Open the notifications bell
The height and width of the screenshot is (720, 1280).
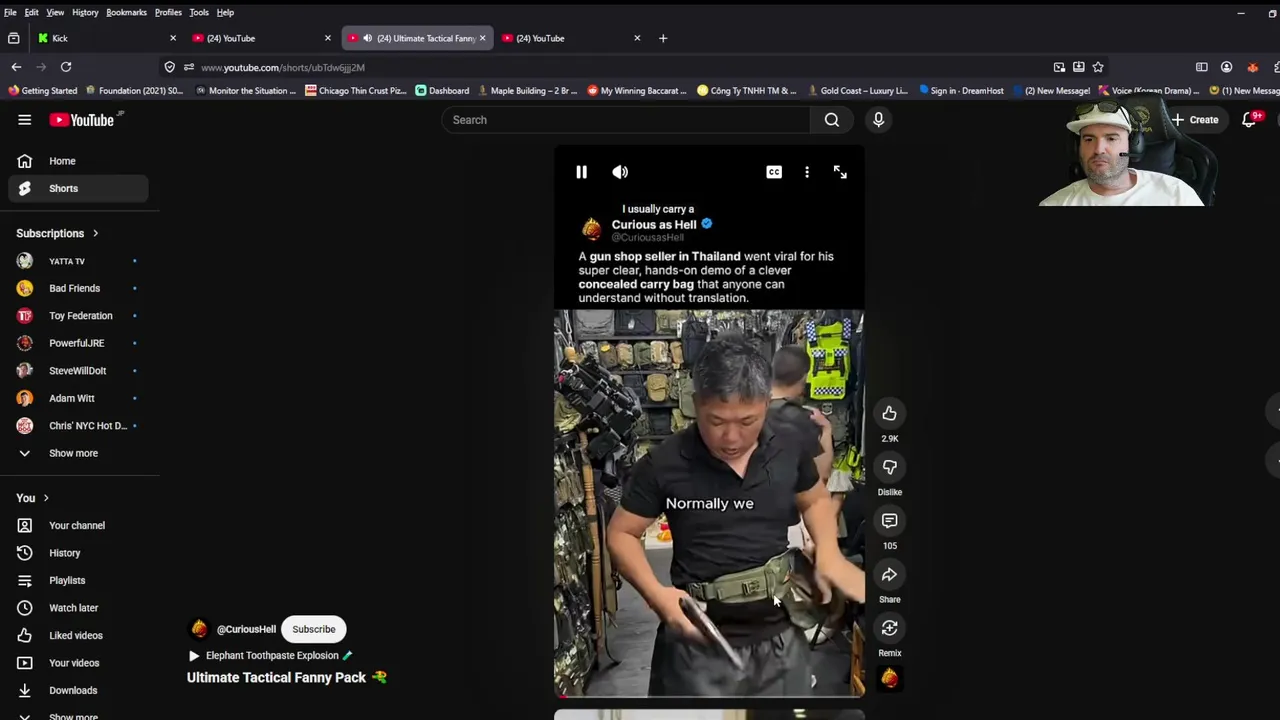coord(1250,120)
